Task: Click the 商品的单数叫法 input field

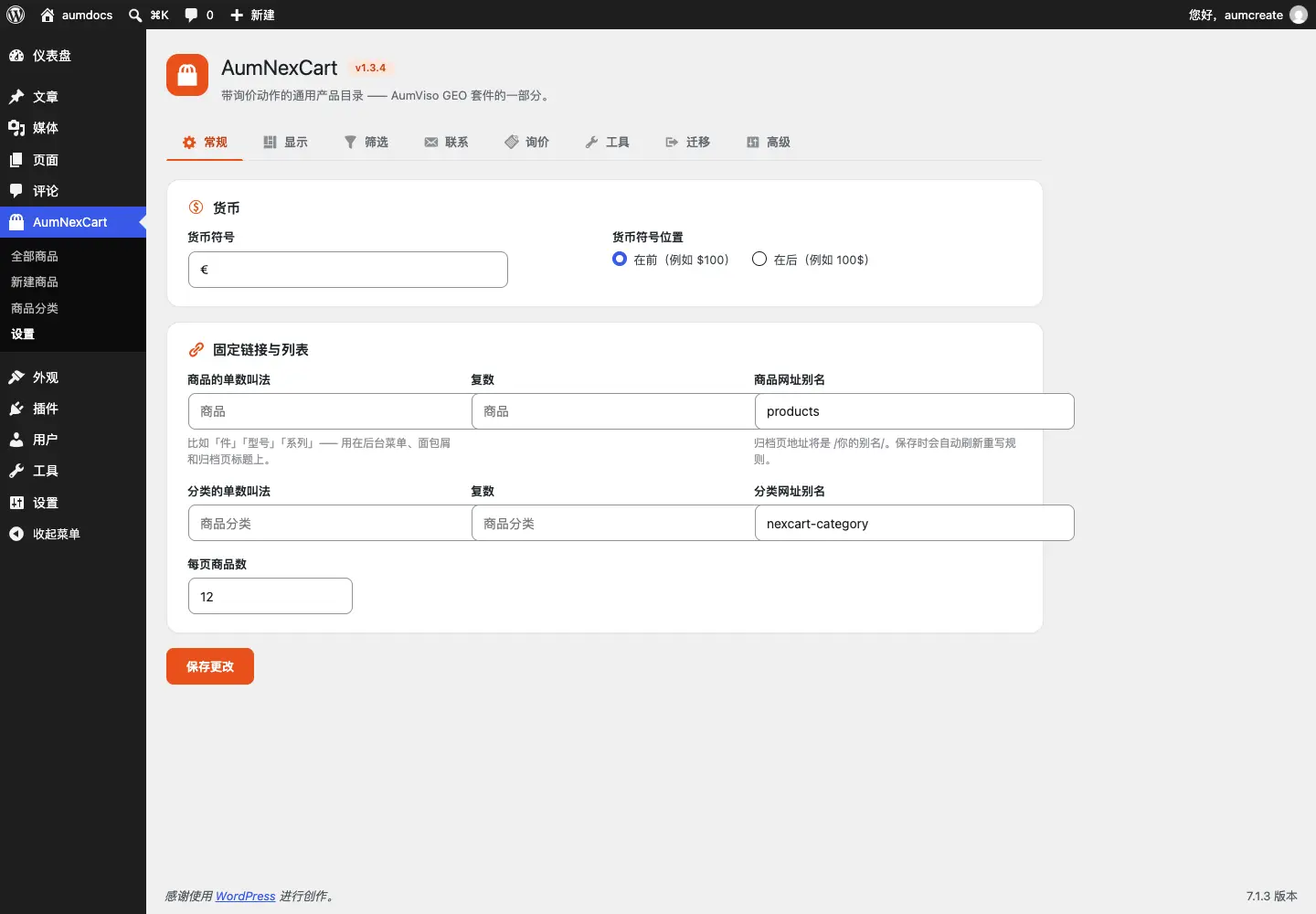Action: coord(330,411)
